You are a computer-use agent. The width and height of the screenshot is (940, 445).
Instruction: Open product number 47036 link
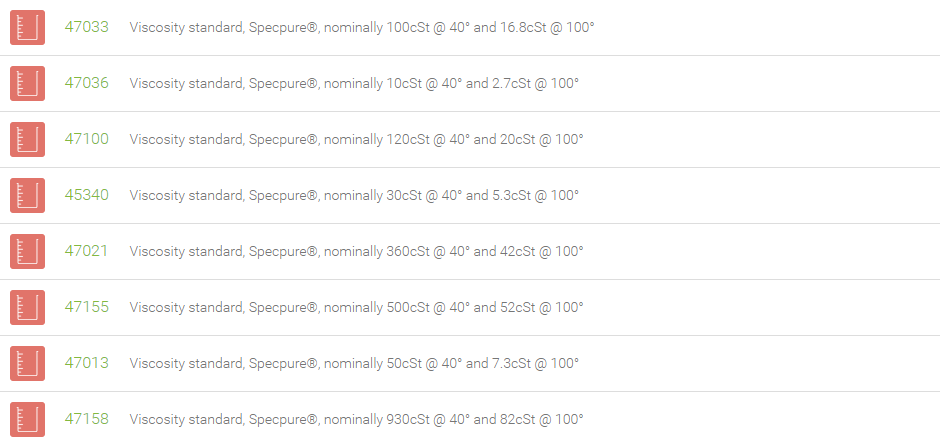tap(87, 83)
